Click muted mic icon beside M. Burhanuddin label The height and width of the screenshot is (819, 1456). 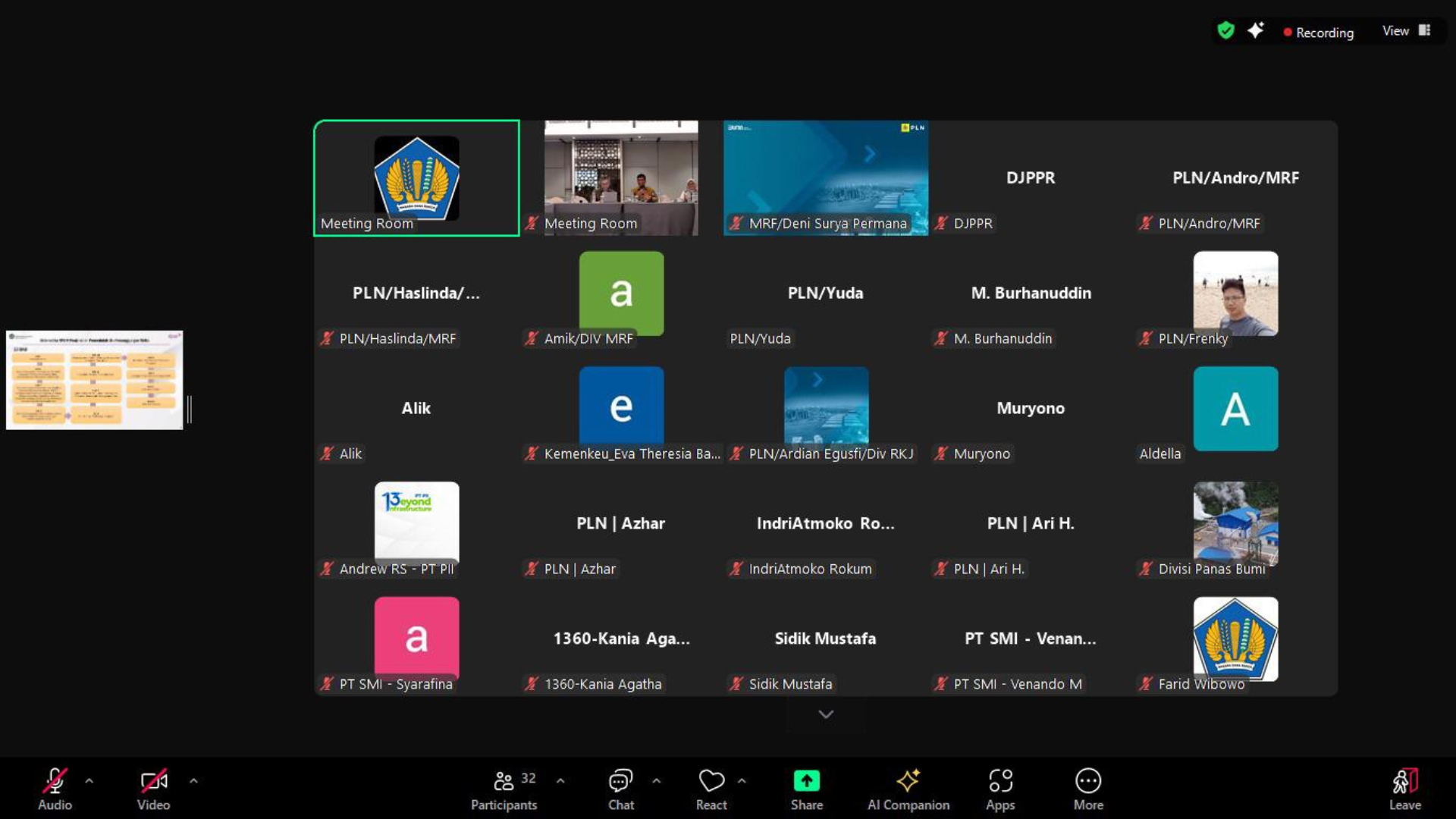click(941, 338)
